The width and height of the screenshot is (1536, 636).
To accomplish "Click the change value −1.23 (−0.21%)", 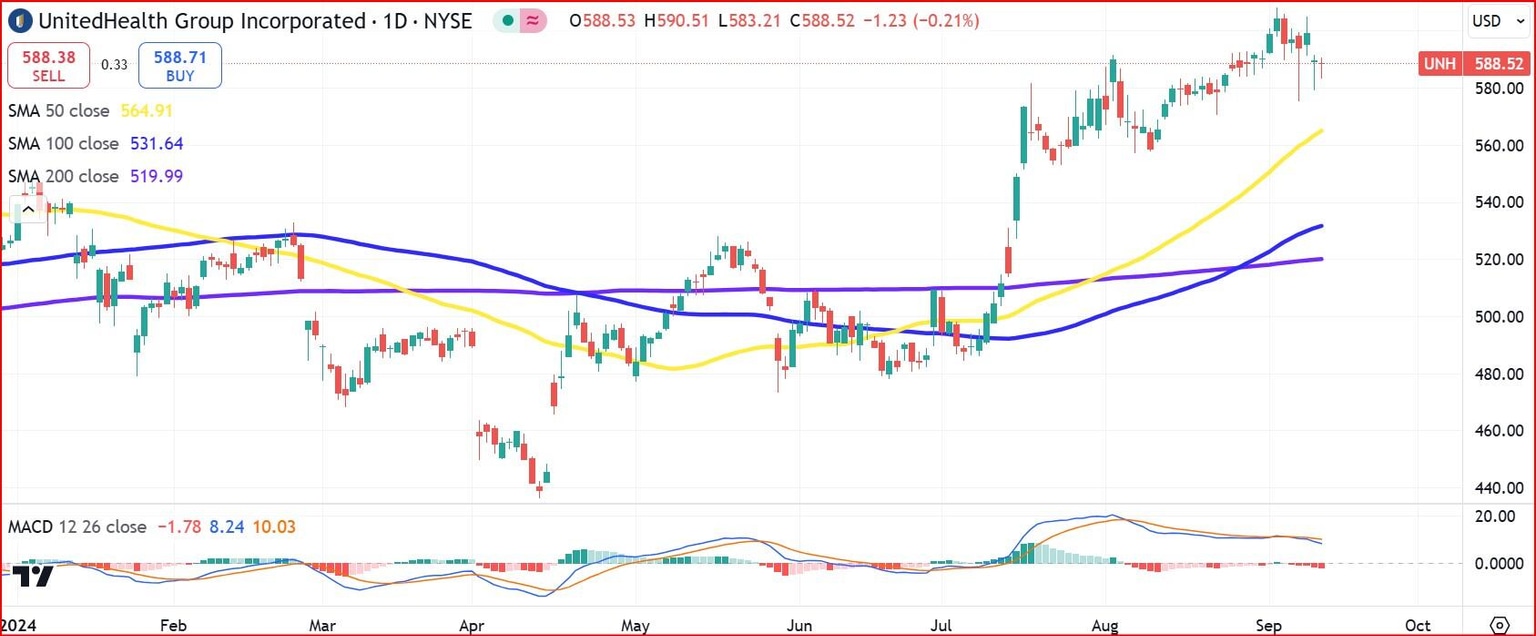I will coord(921,21).
